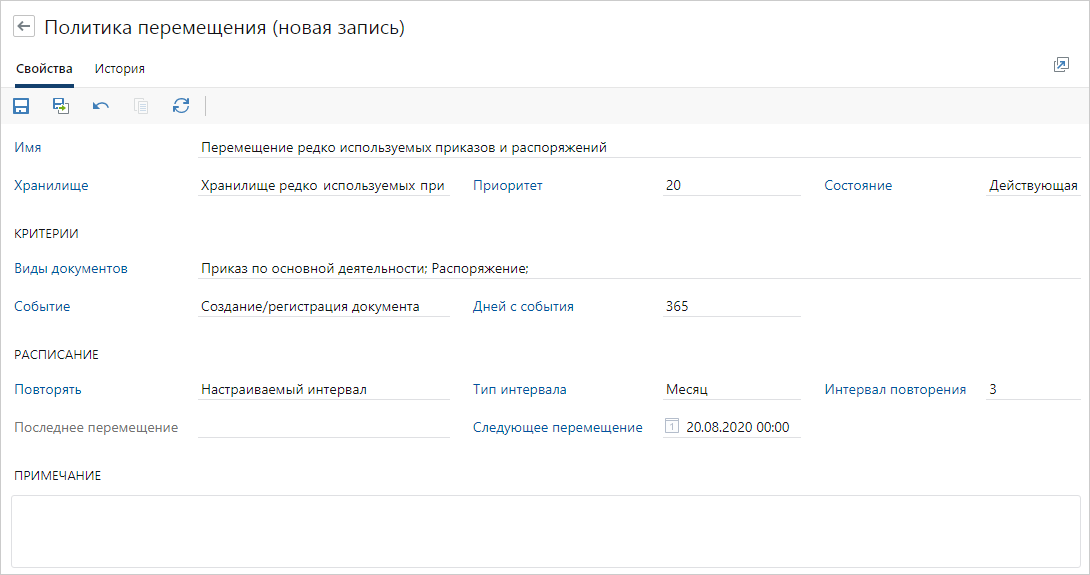
Task: Click the back arrow next to the title
Action: click(25, 28)
